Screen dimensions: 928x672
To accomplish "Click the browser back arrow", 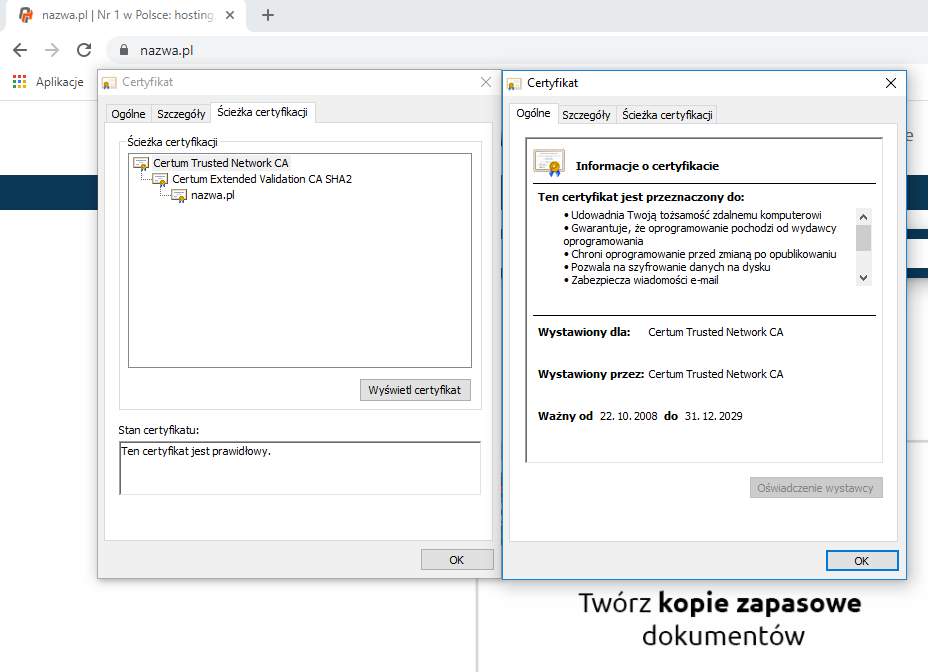I will 20,50.
